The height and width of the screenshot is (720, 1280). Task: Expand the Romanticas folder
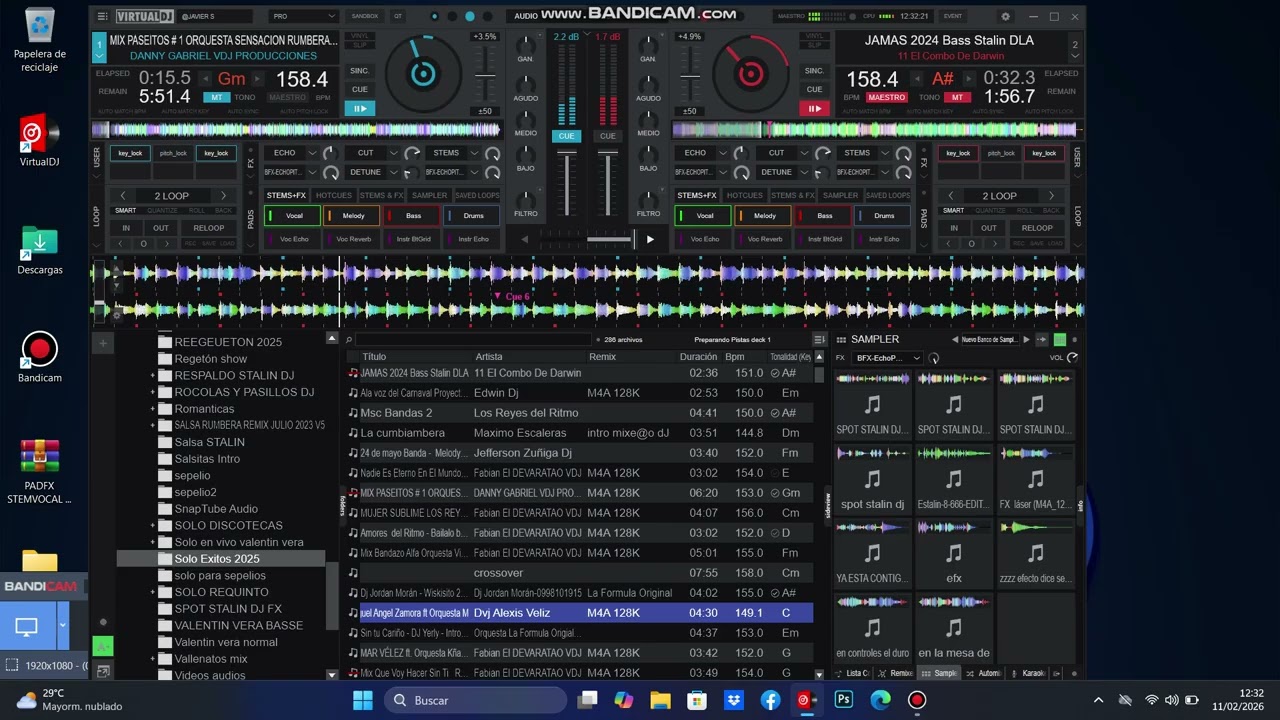point(153,409)
